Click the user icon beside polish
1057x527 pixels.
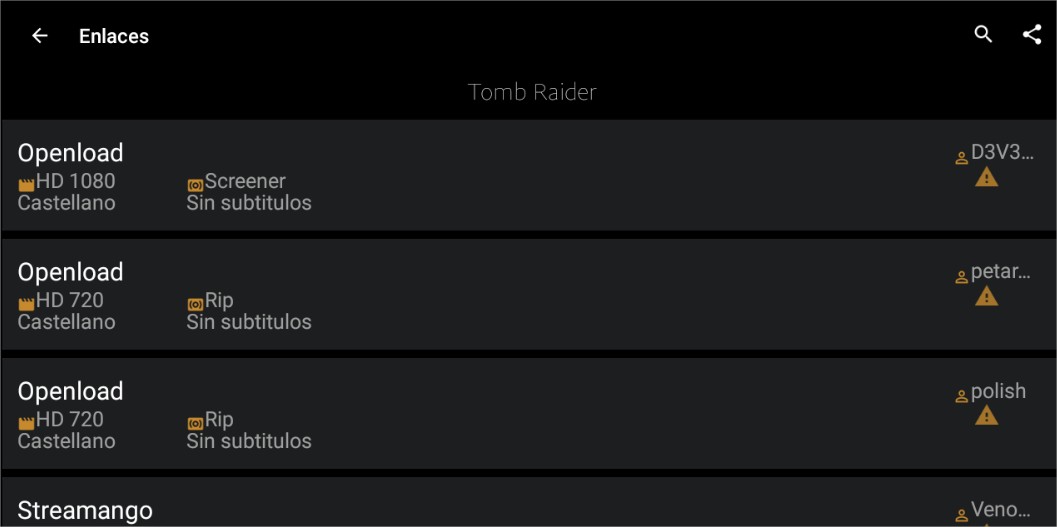tap(962, 395)
